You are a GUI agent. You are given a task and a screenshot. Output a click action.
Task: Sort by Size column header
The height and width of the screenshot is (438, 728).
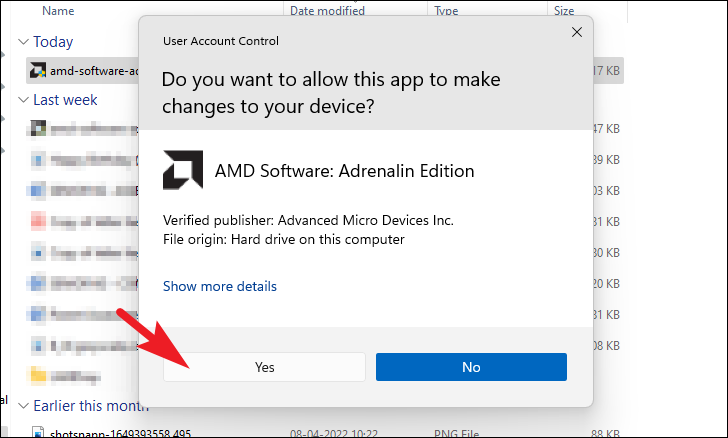pos(564,11)
